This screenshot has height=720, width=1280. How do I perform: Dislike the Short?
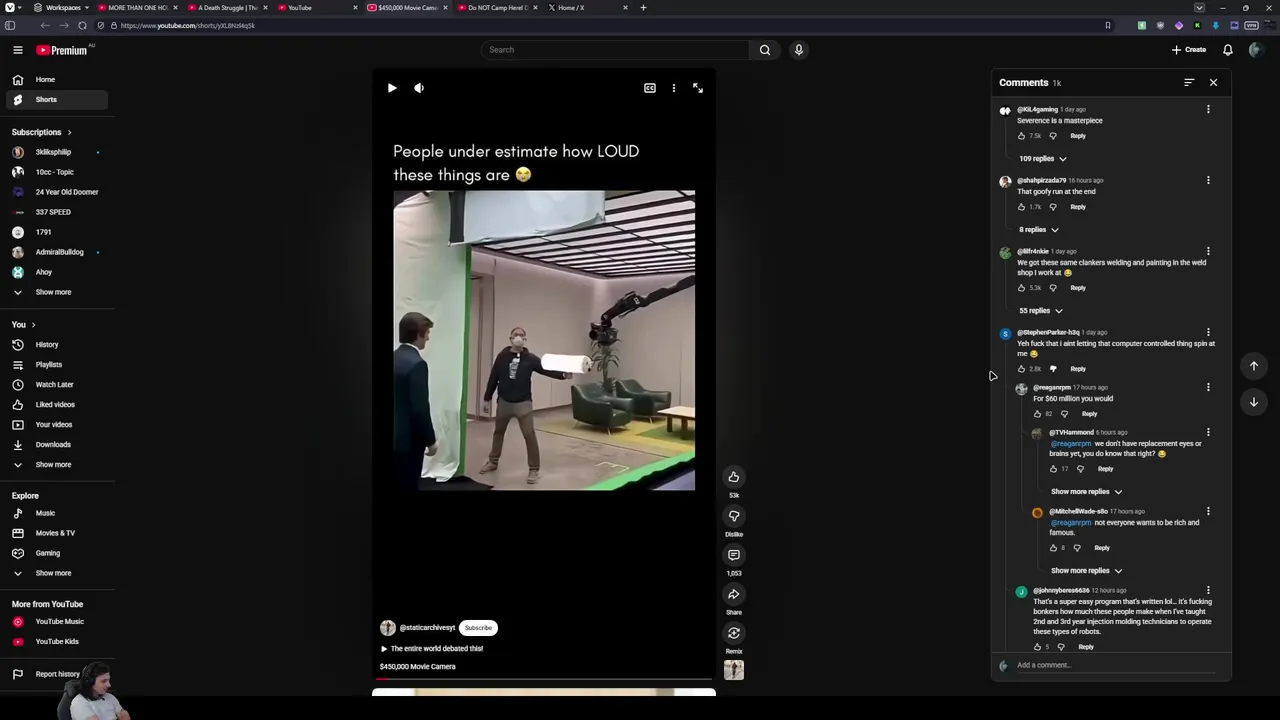tap(734, 516)
